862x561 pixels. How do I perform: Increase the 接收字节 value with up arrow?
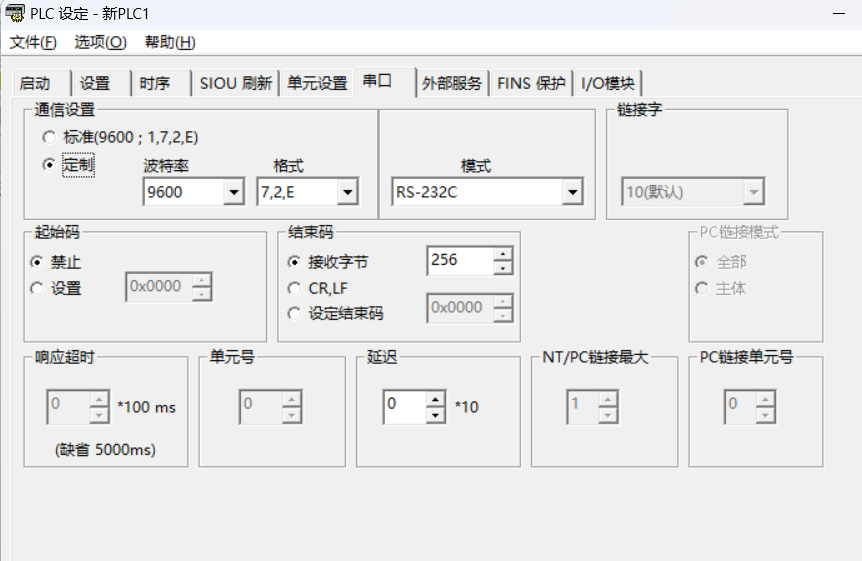502,254
